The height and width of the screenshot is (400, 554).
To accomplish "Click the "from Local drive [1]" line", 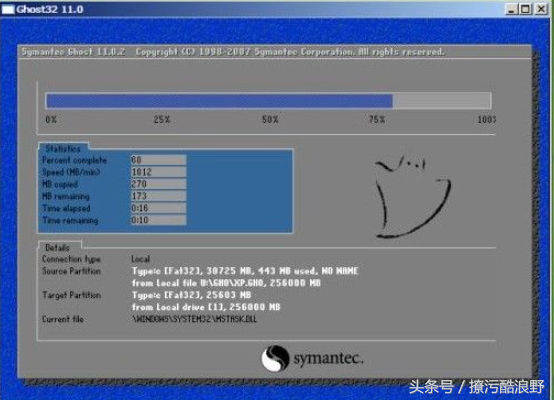I will point(206,307).
